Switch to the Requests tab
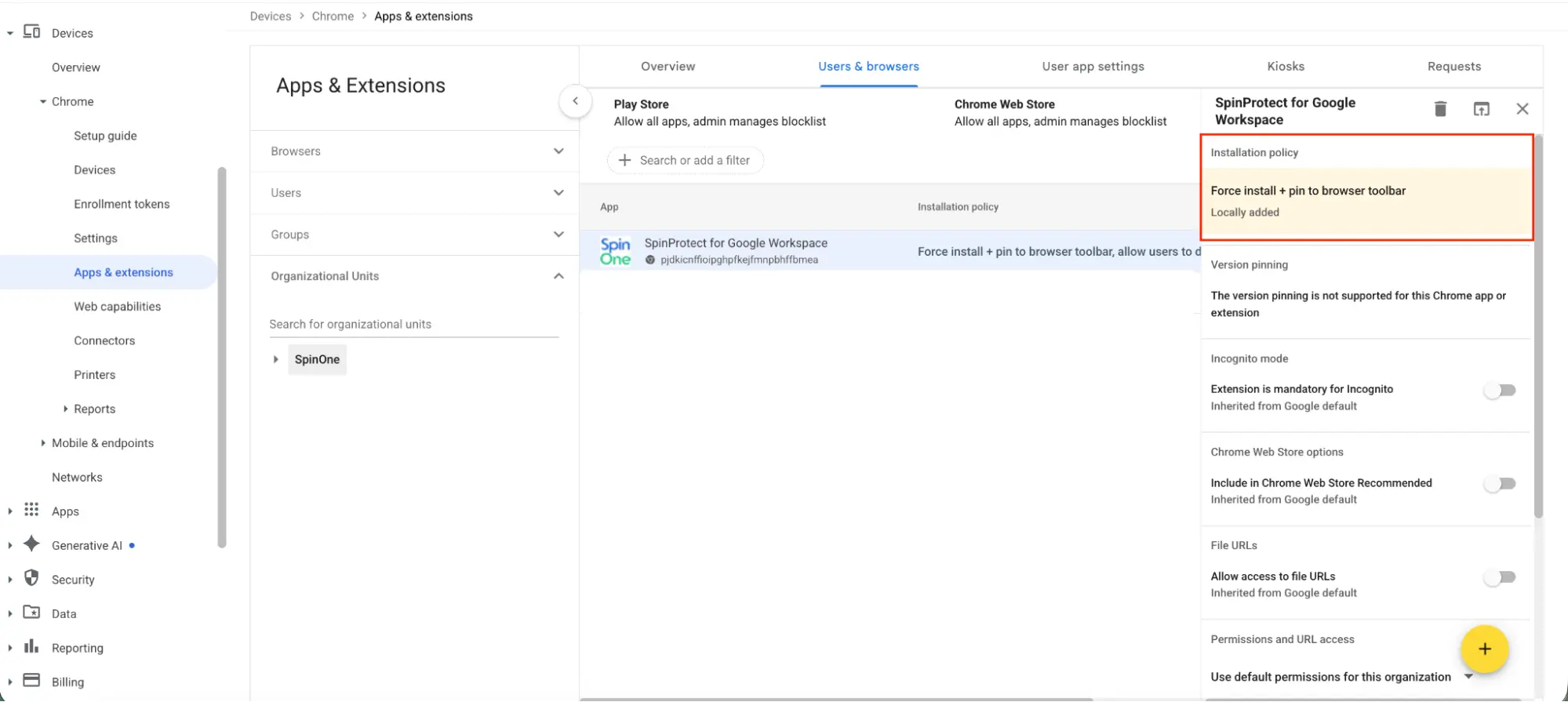This screenshot has width=1568, height=702. coord(1453,67)
